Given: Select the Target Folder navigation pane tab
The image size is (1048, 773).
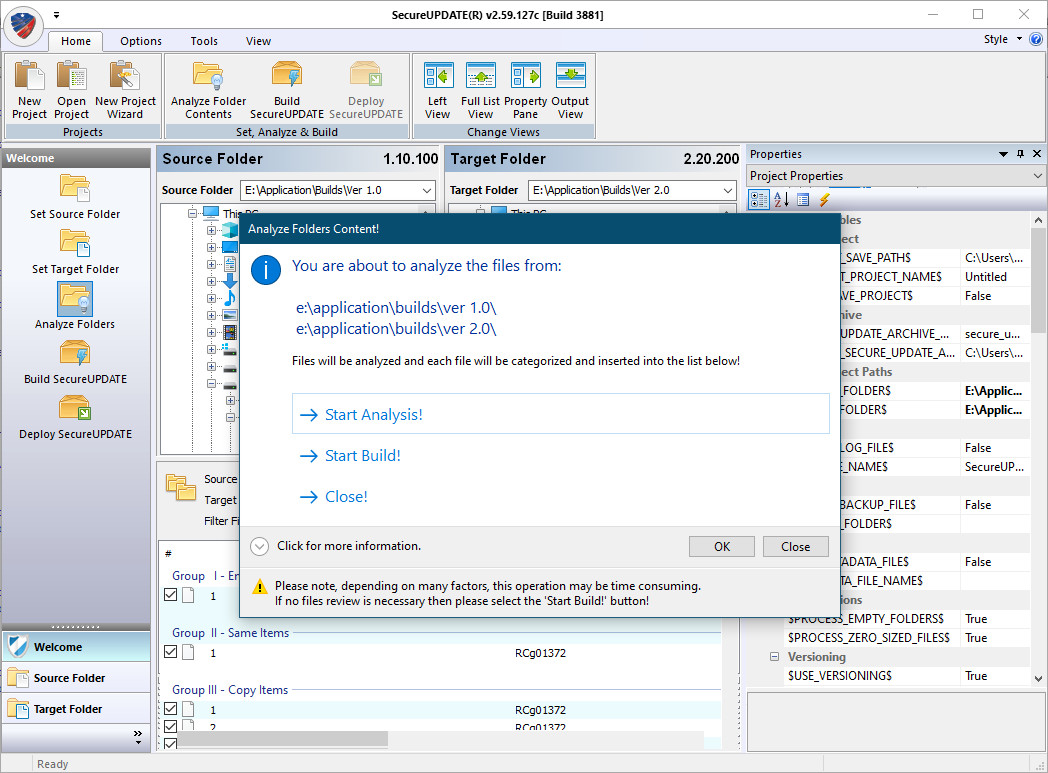Looking at the screenshot, I should tap(76, 709).
